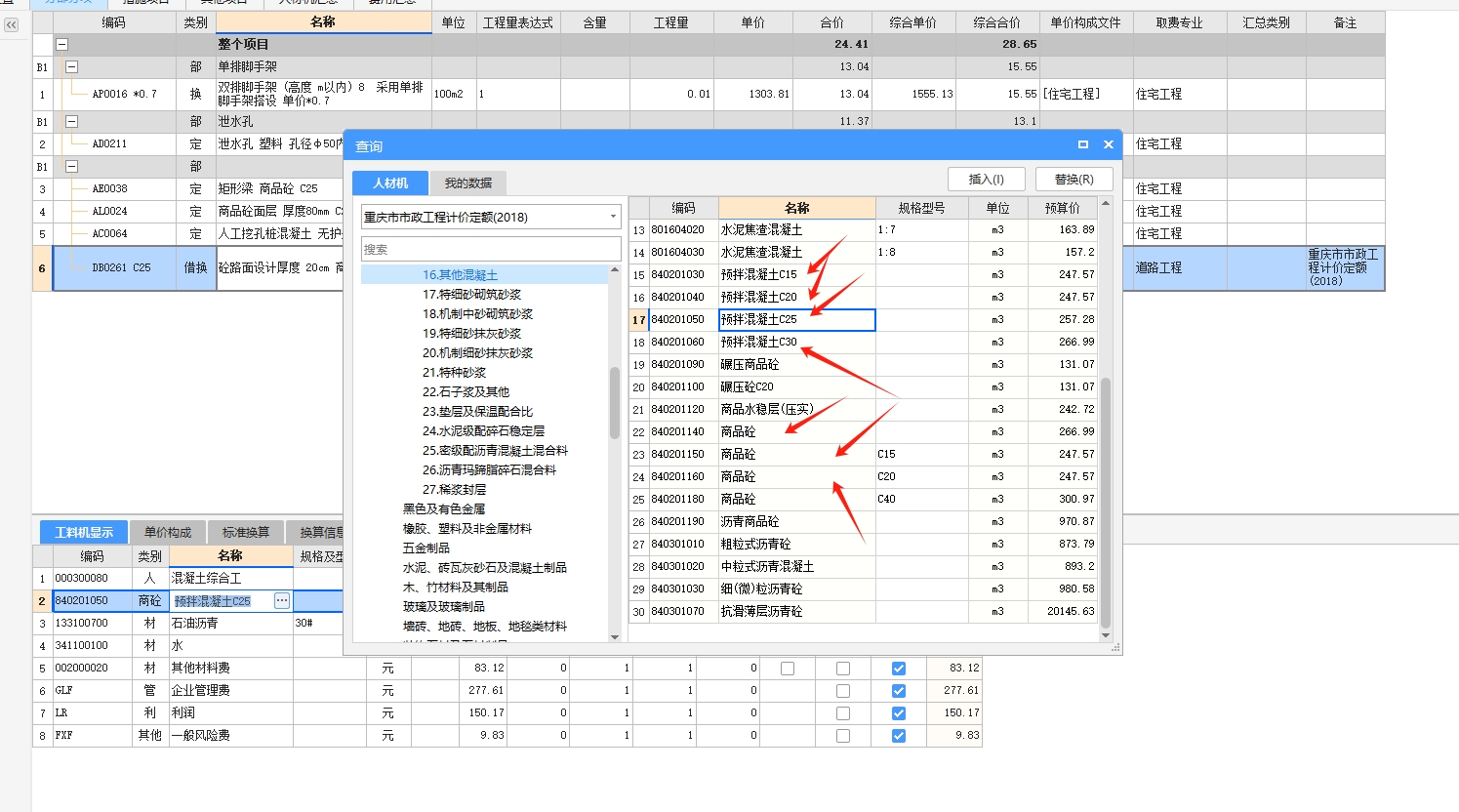Tick the empty checkbox in 企业管理费 row
The width and height of the screenshot is (1459, 812).
(843, 691)
